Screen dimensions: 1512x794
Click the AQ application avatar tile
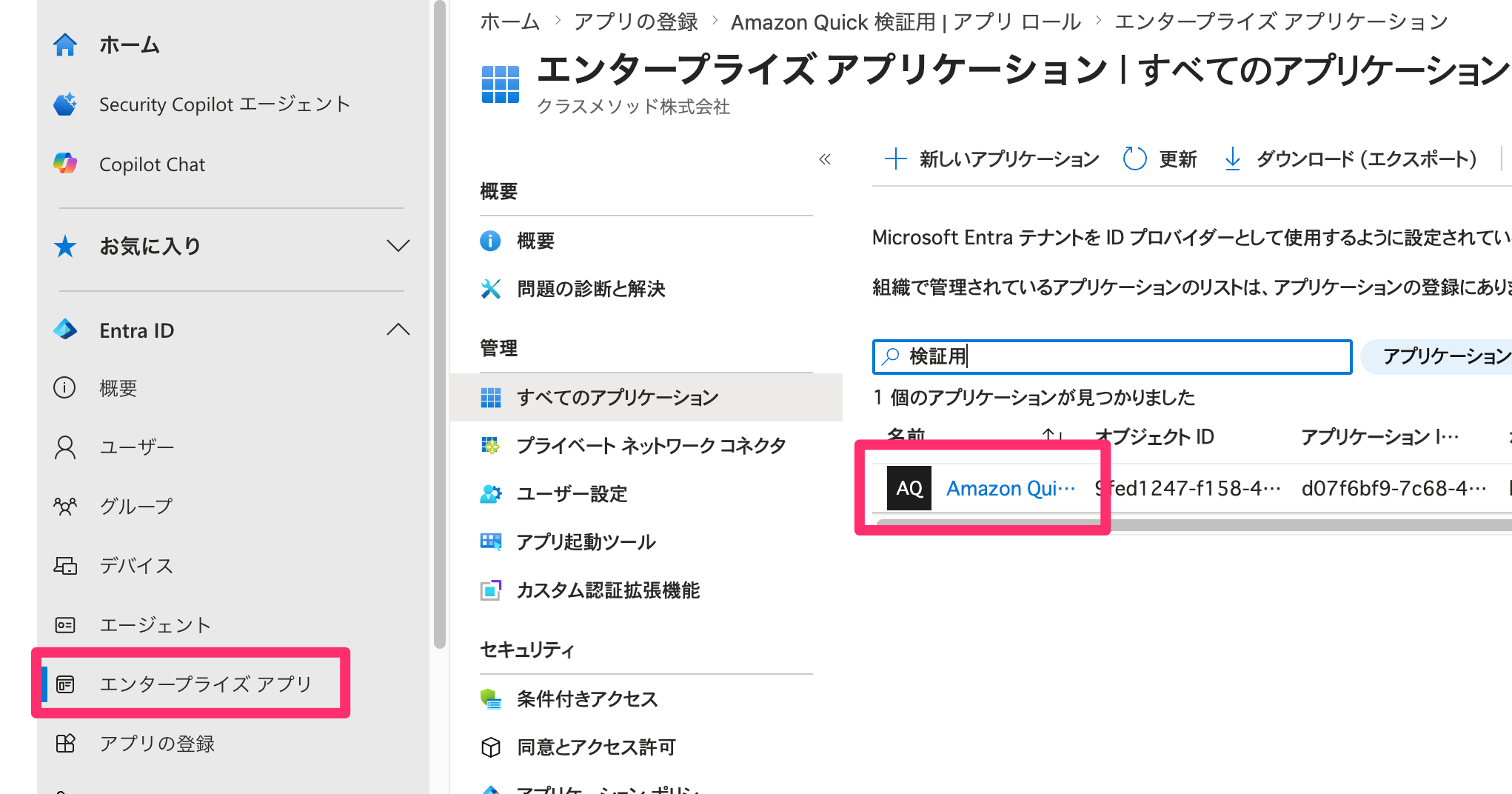909,488
